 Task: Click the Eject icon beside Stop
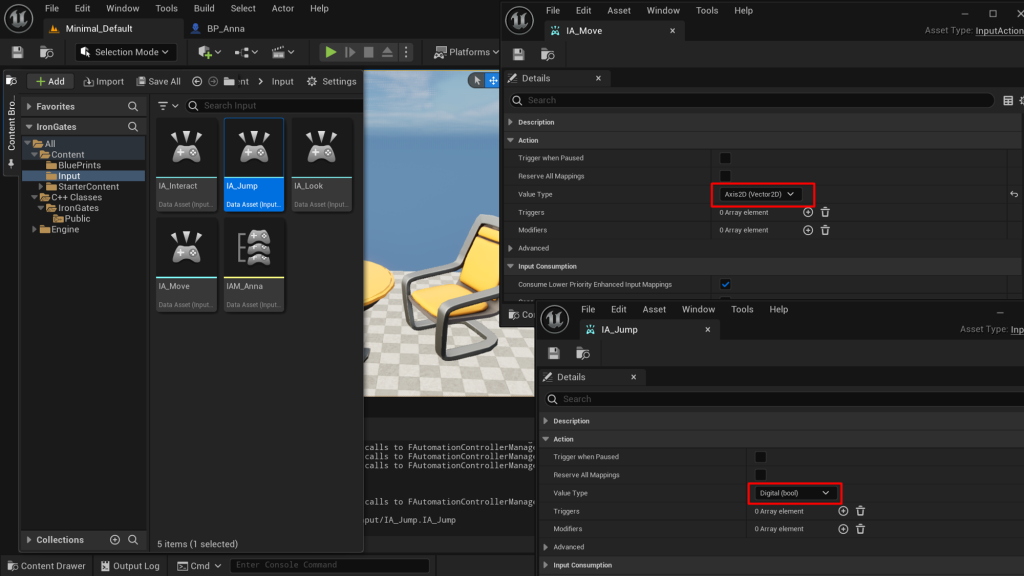coord(388,52)
